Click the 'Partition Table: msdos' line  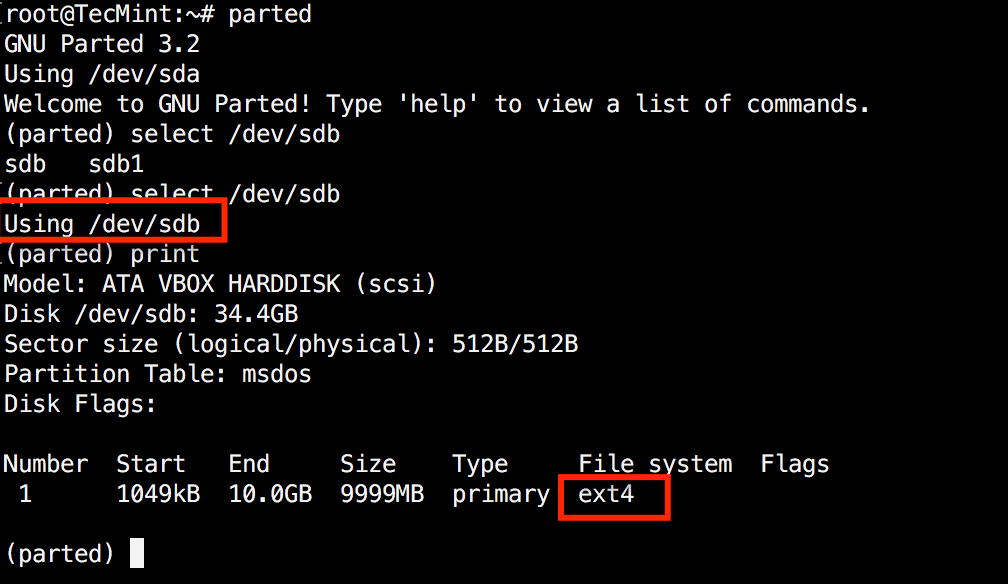(158, 374)
